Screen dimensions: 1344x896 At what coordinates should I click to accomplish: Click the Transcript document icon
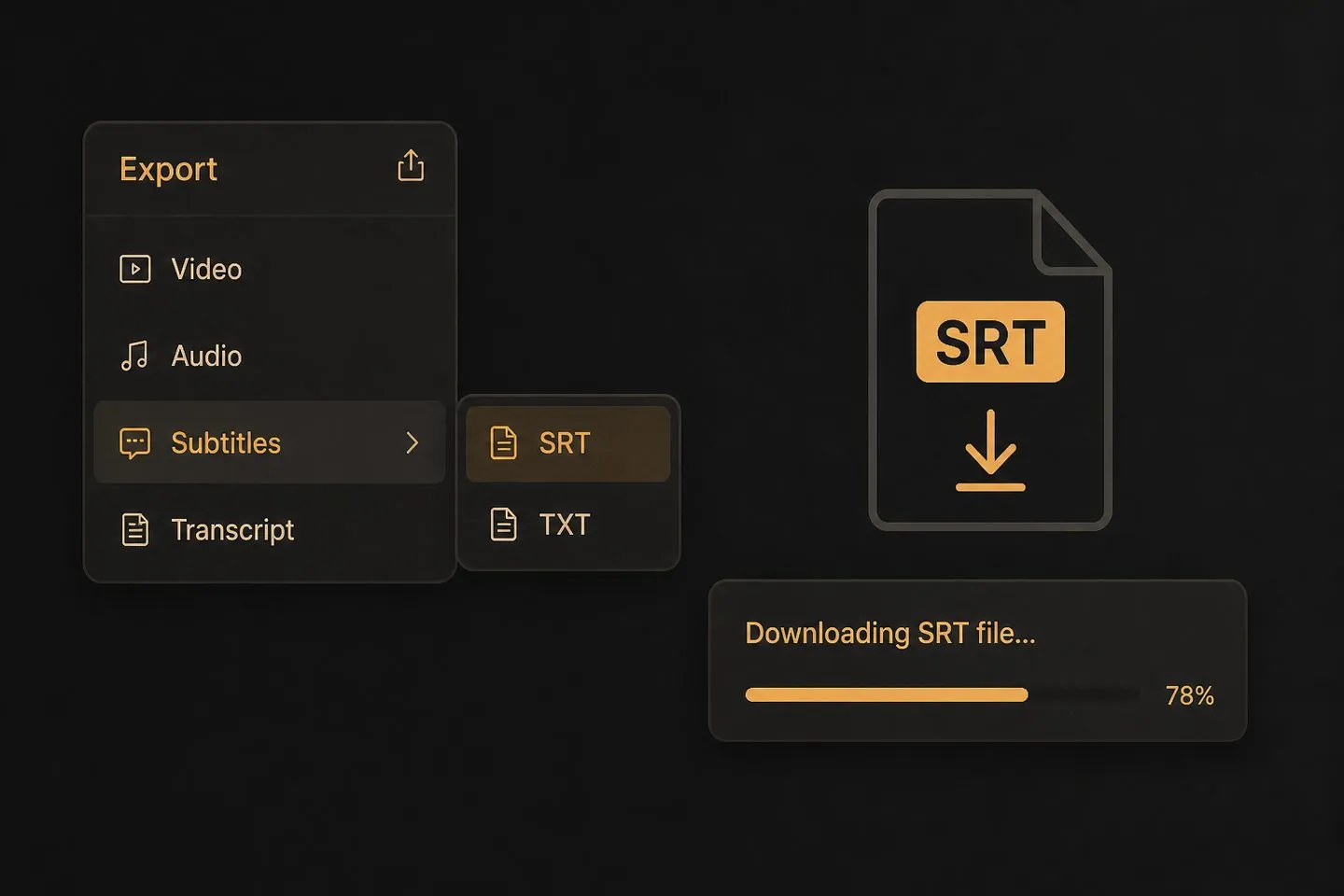[x=135, y=529]
